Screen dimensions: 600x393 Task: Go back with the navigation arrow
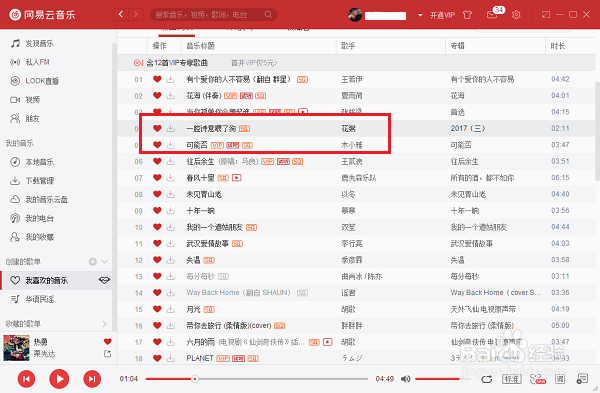[x=121, y=15]
